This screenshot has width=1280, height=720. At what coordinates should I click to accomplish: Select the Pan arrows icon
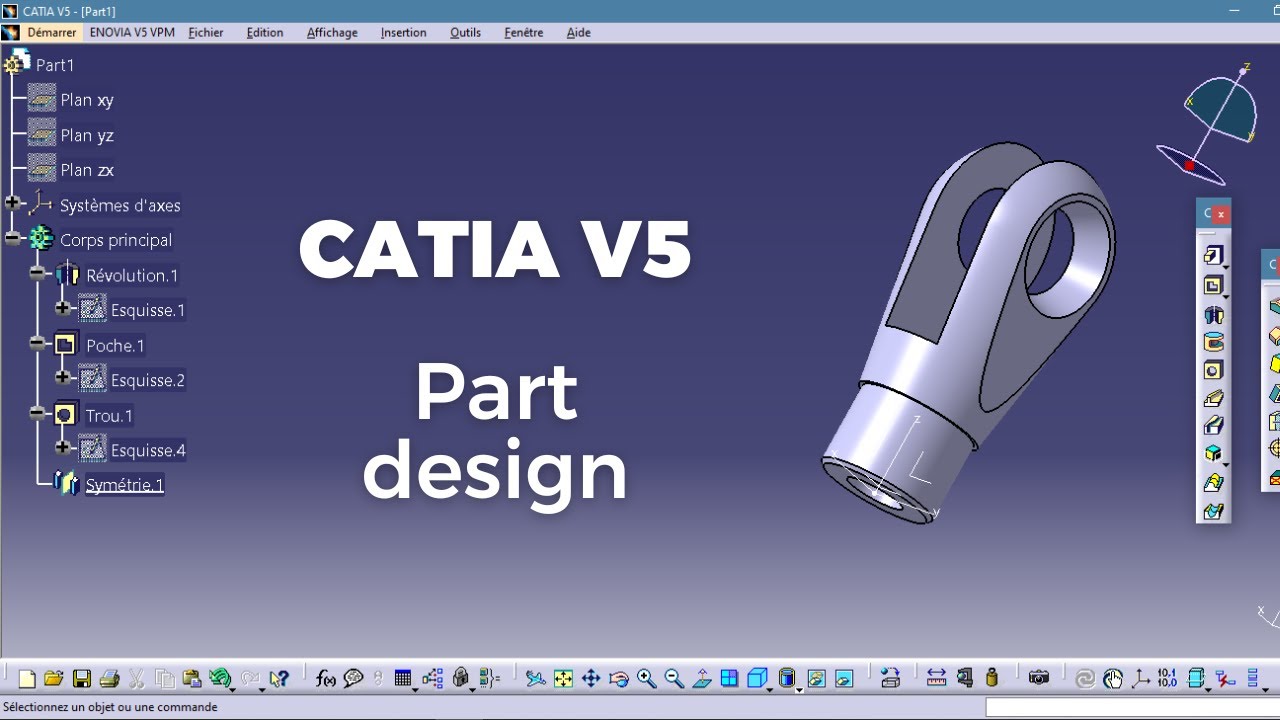pyautogui.click(x=591, y=679)
